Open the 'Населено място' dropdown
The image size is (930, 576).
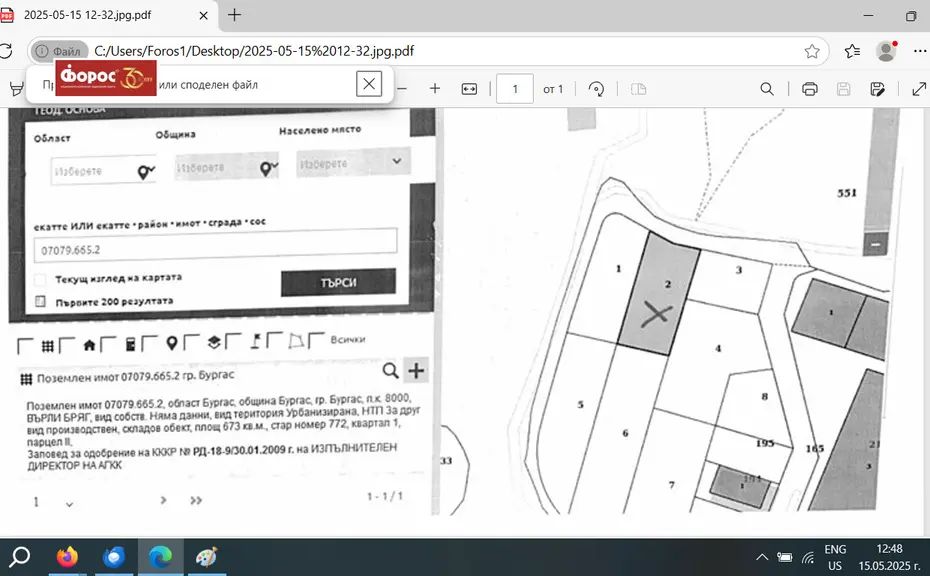[x=352, y=162]
